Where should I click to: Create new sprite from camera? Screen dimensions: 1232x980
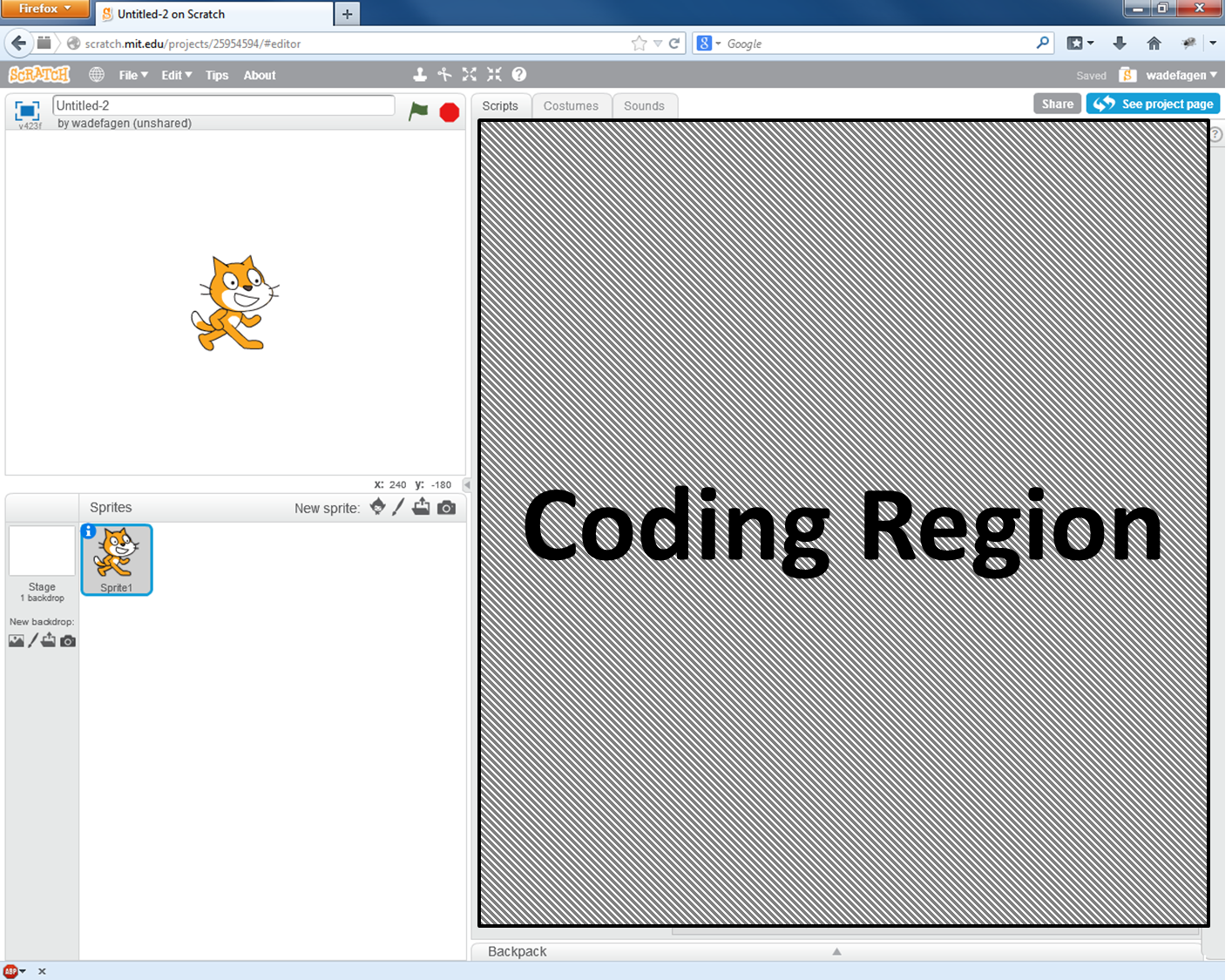tap(446, 508)
